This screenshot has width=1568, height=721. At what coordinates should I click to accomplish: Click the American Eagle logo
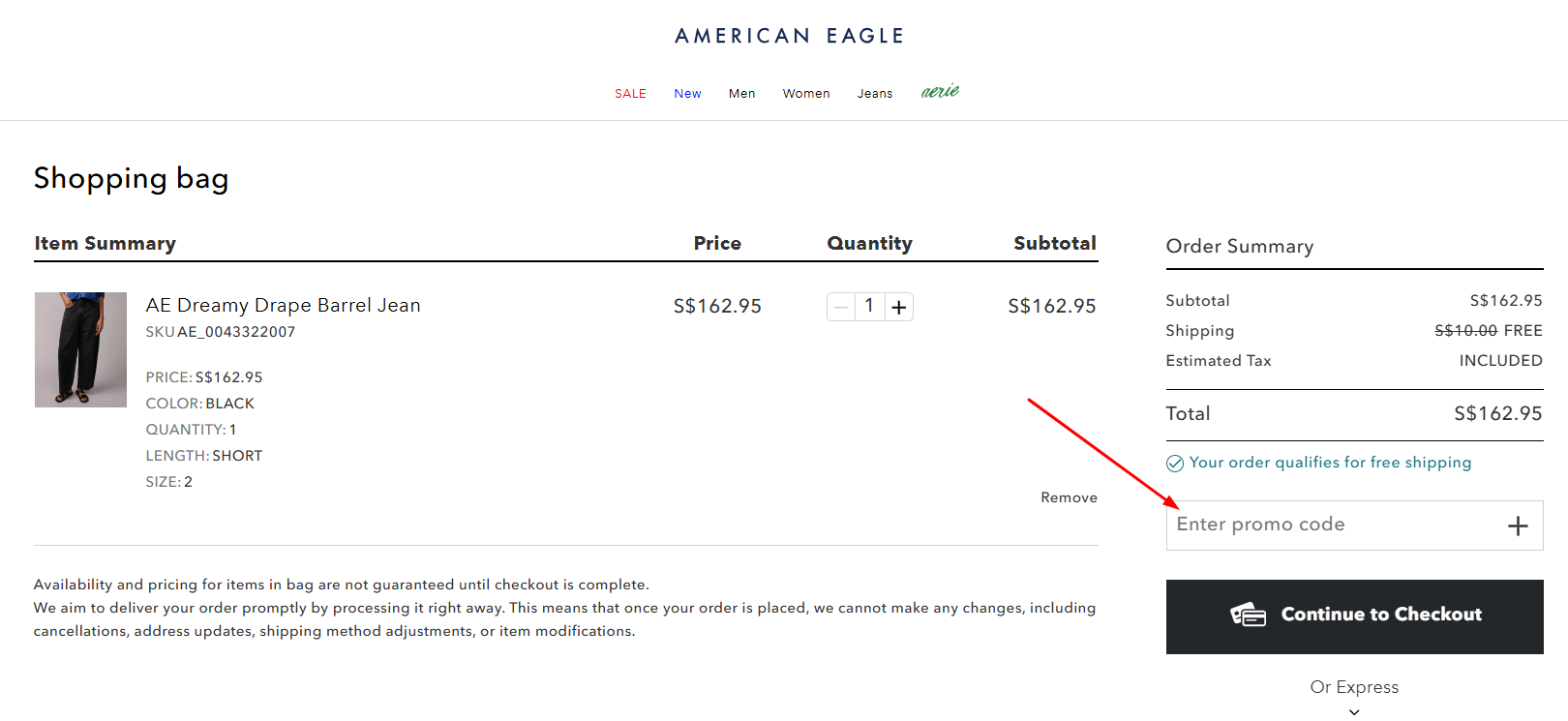coord(789,36)
